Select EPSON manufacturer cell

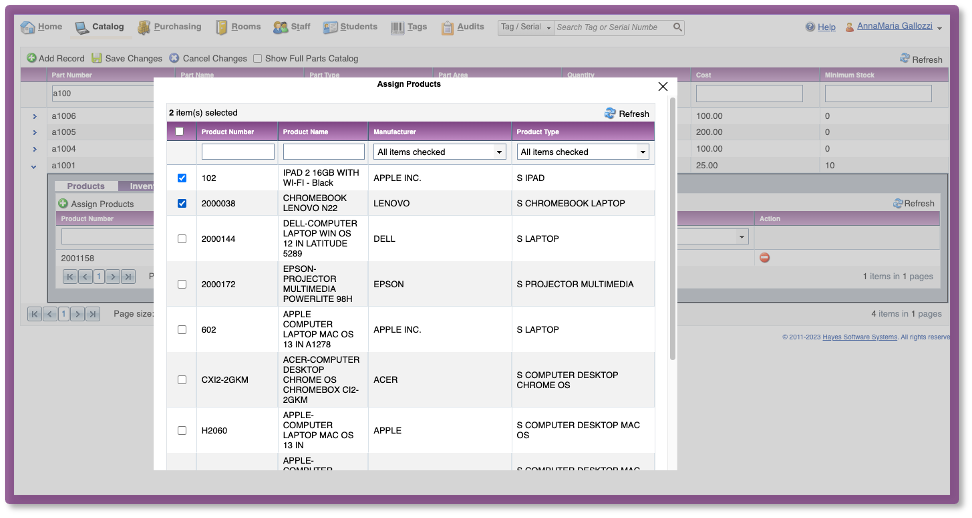388,284
